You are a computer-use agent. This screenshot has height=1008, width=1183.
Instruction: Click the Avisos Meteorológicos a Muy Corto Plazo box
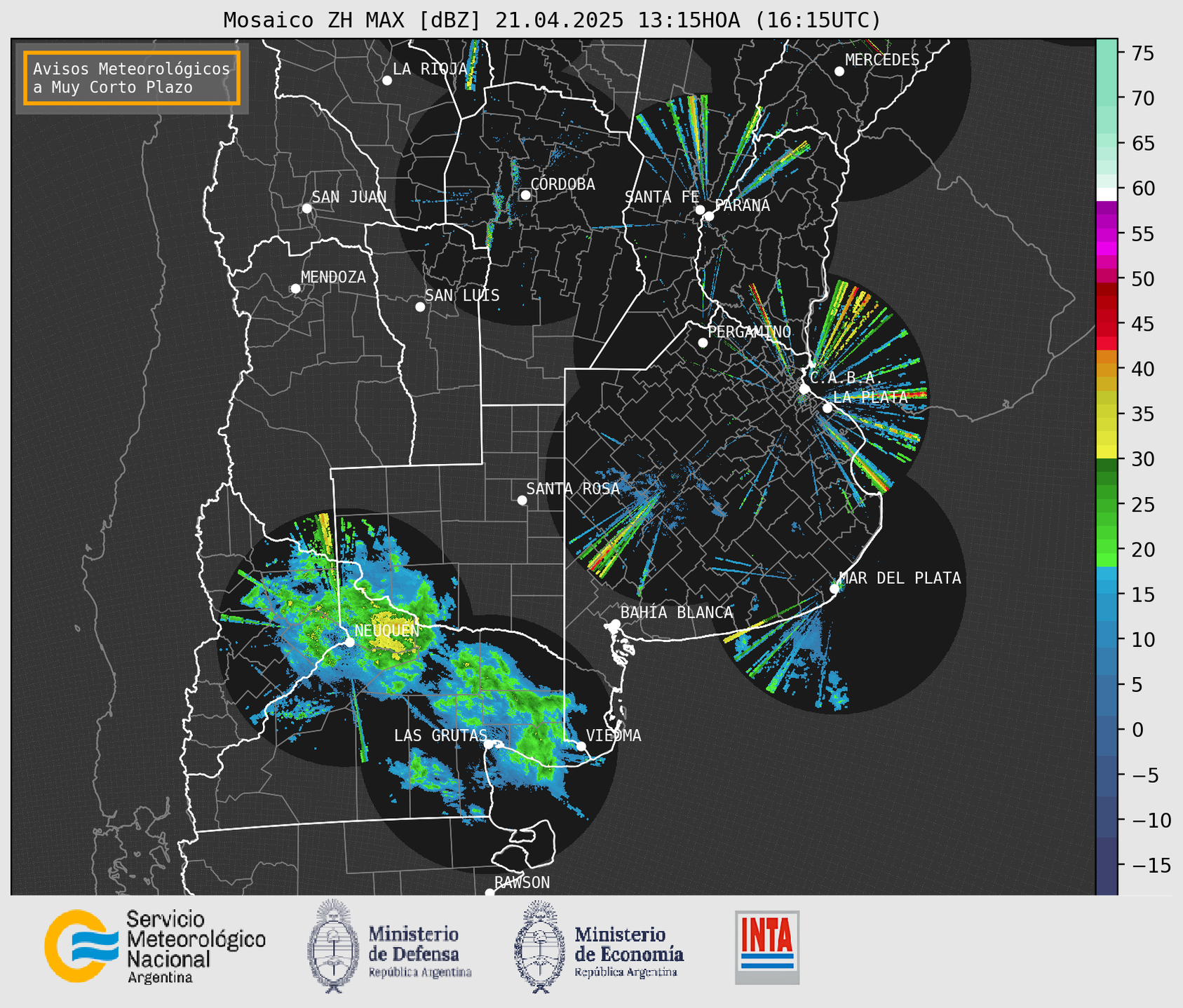(x=132, y=78)
